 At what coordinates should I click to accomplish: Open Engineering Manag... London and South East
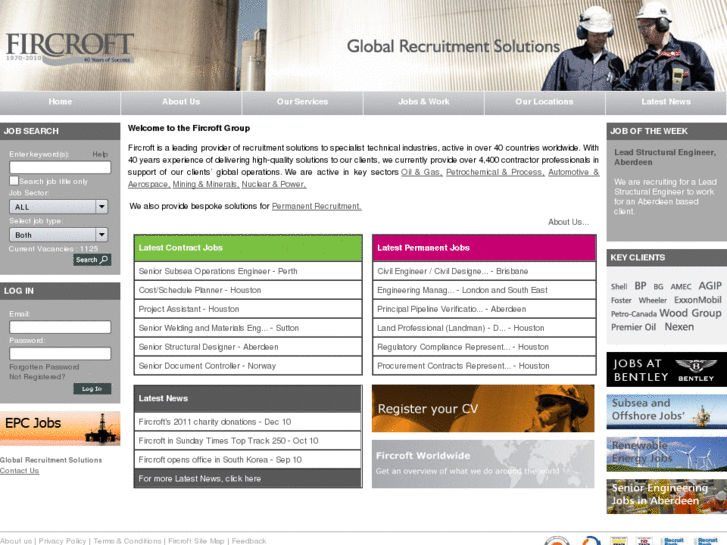484,290
